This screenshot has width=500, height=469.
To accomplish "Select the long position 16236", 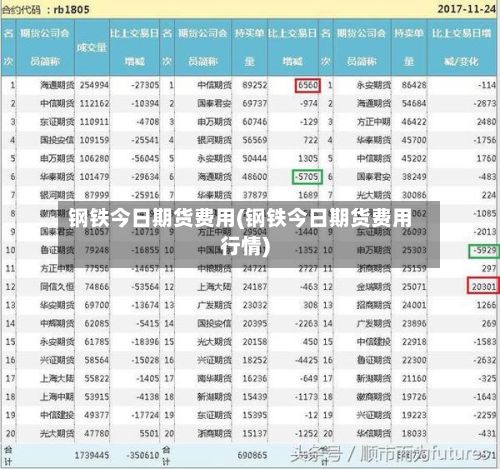I will pyautogui.click(x=255, y=379).
